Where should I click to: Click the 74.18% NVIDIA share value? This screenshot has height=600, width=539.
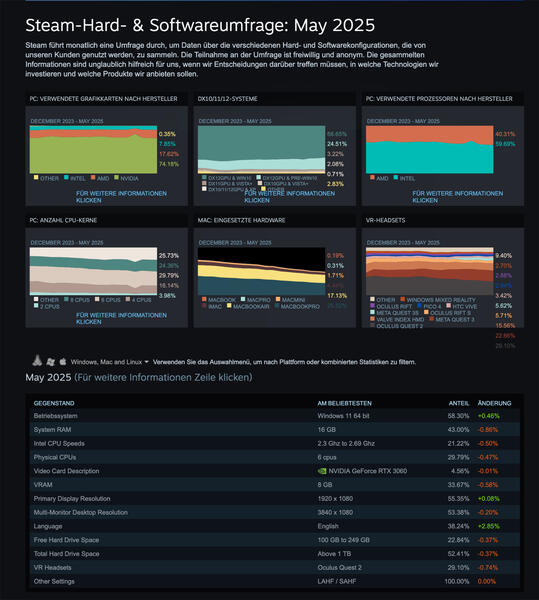pos(169,164)
